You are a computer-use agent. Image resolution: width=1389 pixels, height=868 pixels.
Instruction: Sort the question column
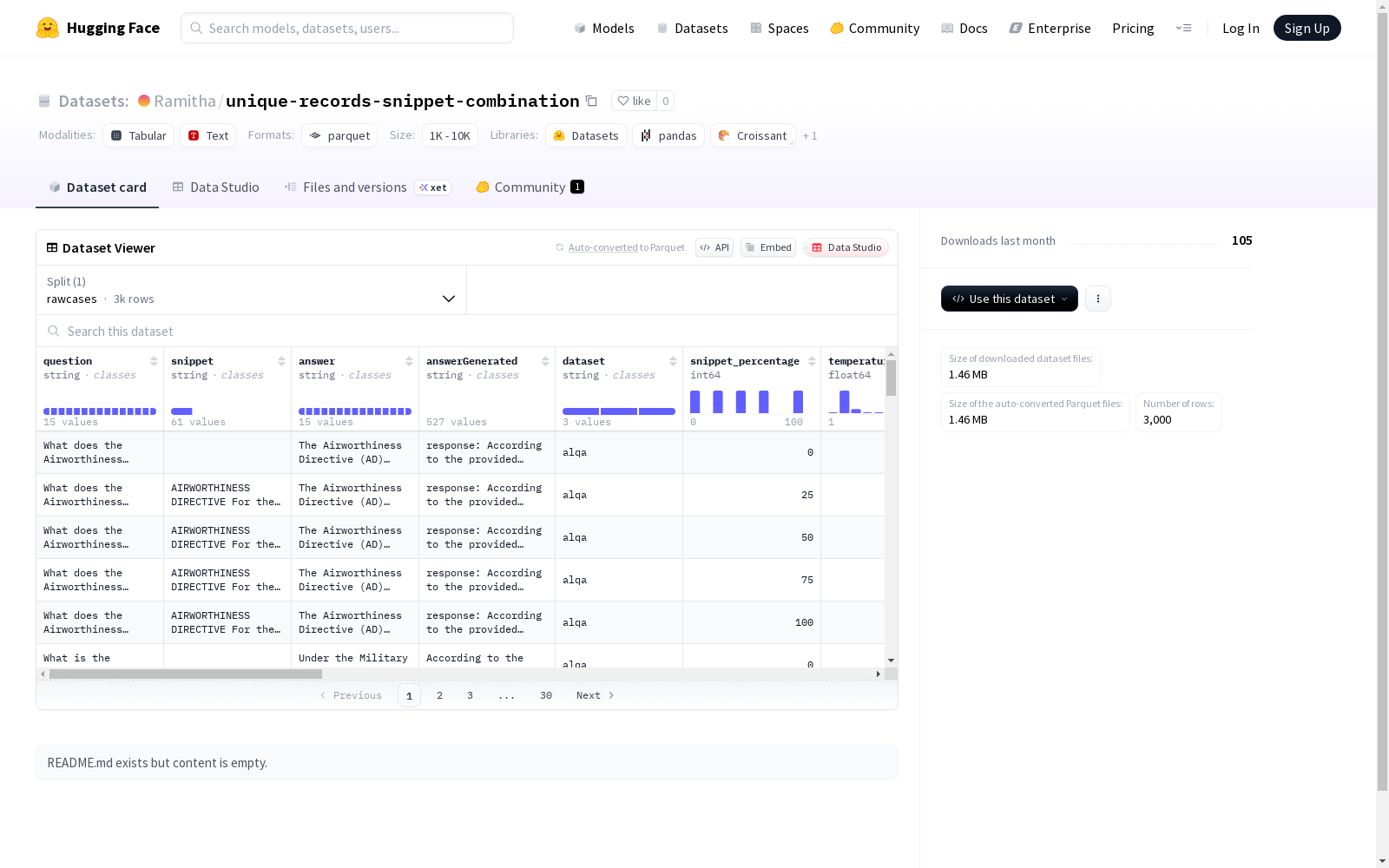154,361
